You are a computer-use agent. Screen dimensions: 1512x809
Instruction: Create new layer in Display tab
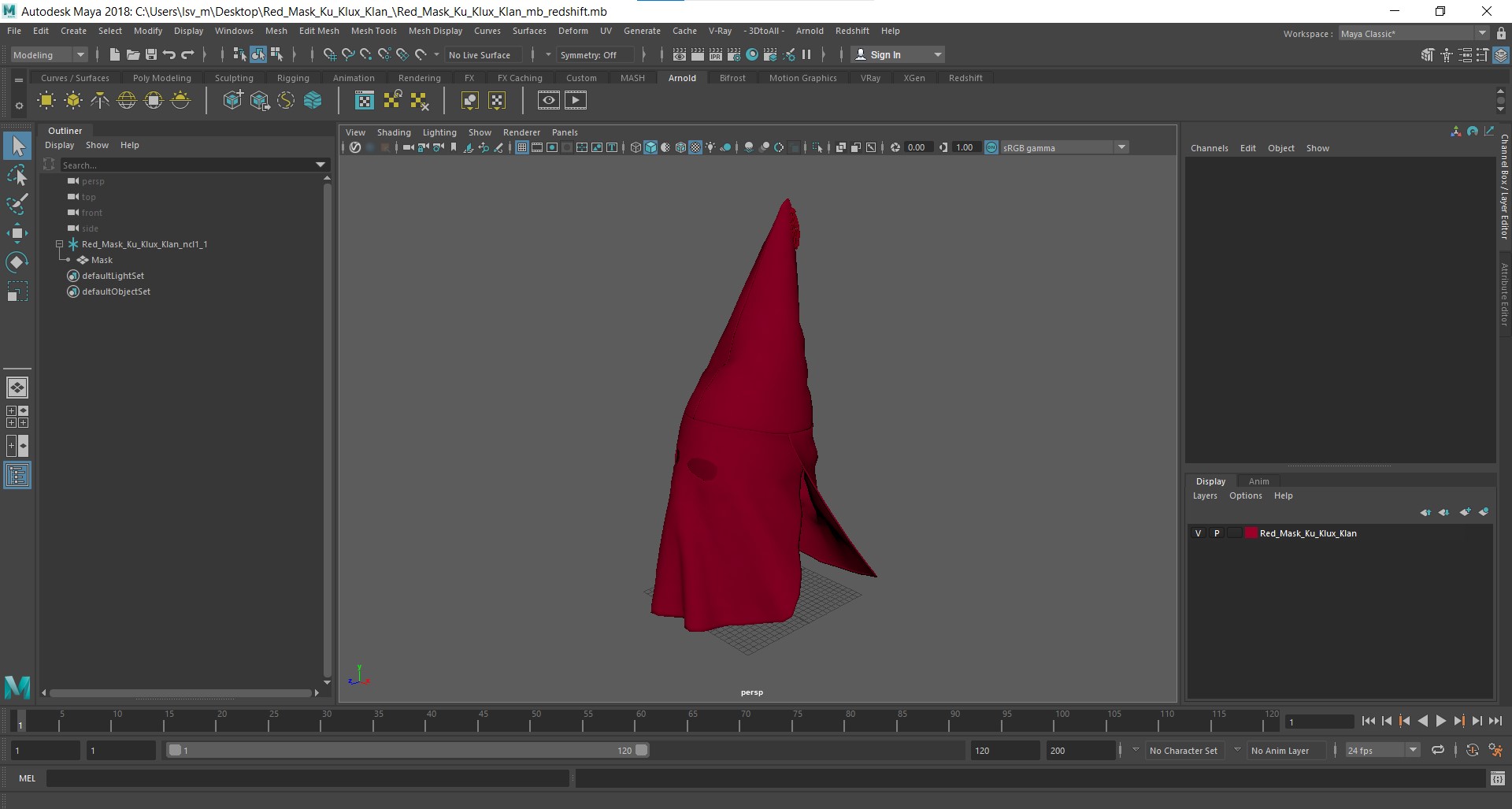tap(1465, 512)
